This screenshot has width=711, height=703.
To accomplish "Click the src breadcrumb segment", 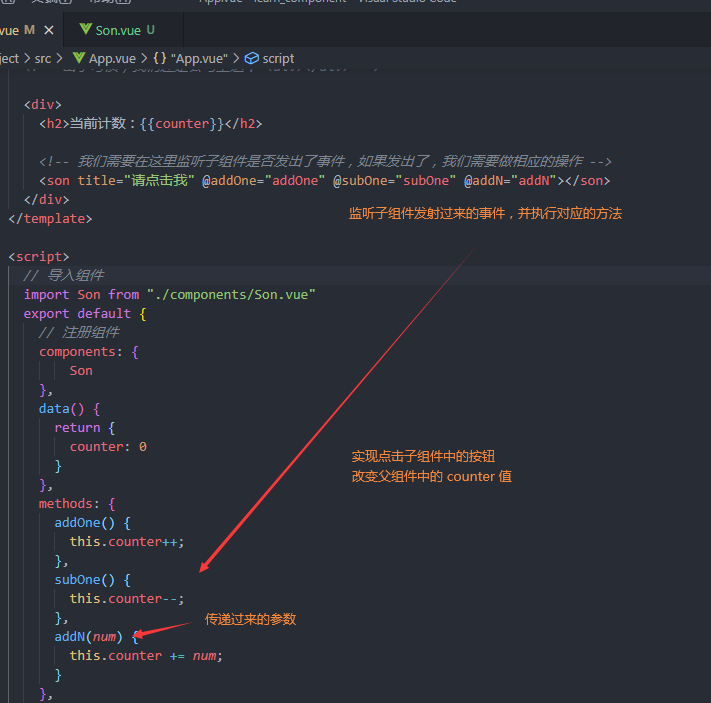I will tap(43, 59).
